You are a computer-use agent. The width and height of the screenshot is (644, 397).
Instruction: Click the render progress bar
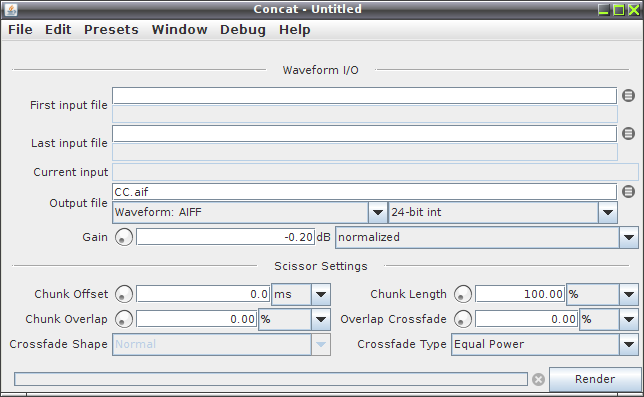(x=271, y=379)
